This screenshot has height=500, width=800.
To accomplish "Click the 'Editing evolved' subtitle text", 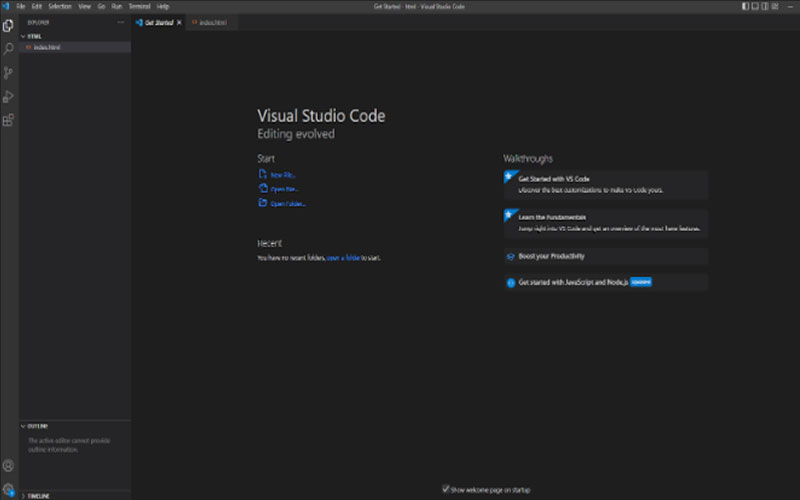I will click(296, 134).
